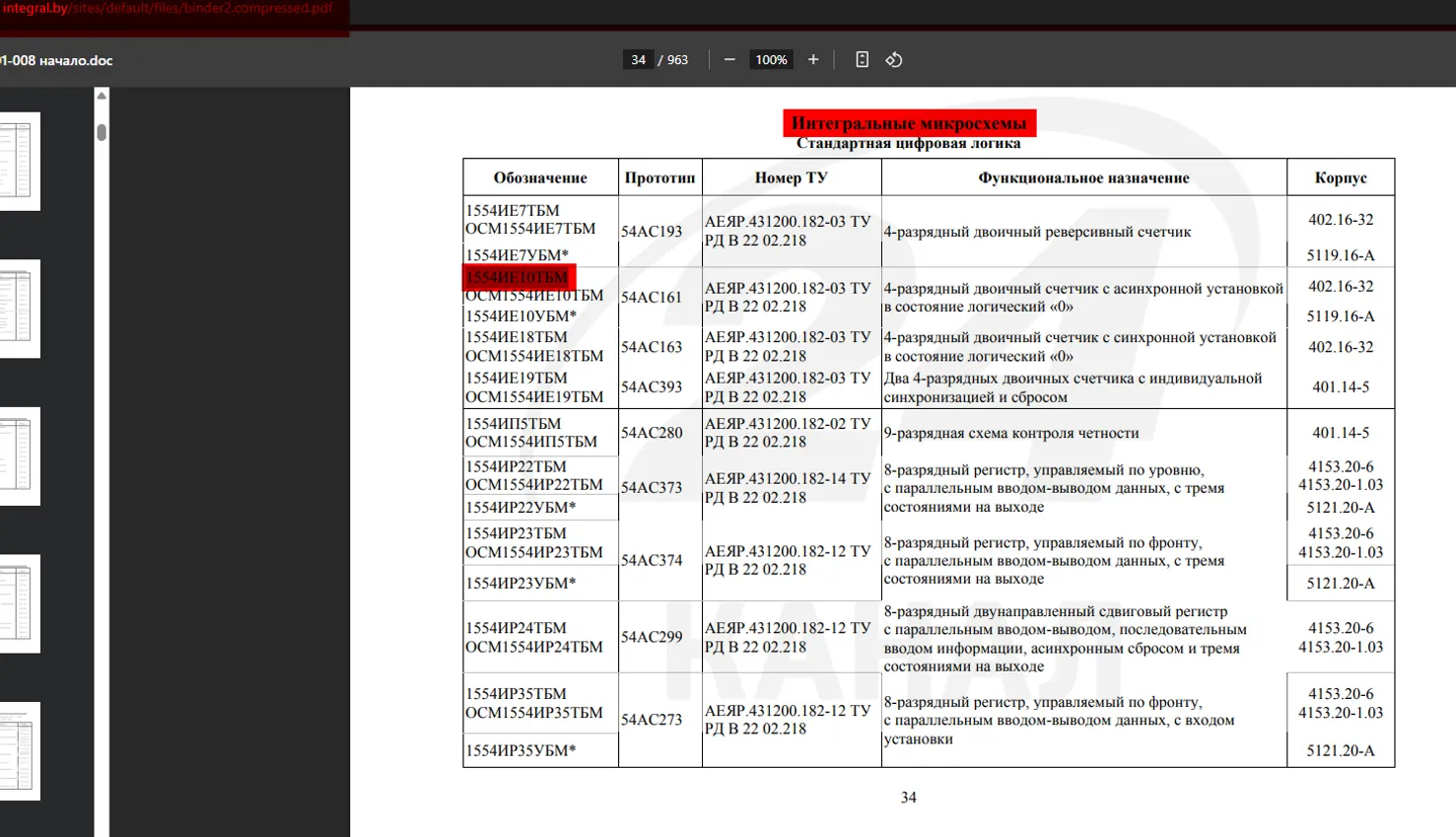Click the sidebar scroll-up arrow
Image resolution: width=1456 pixels, height=837 pixels.
tap(102, 96)
